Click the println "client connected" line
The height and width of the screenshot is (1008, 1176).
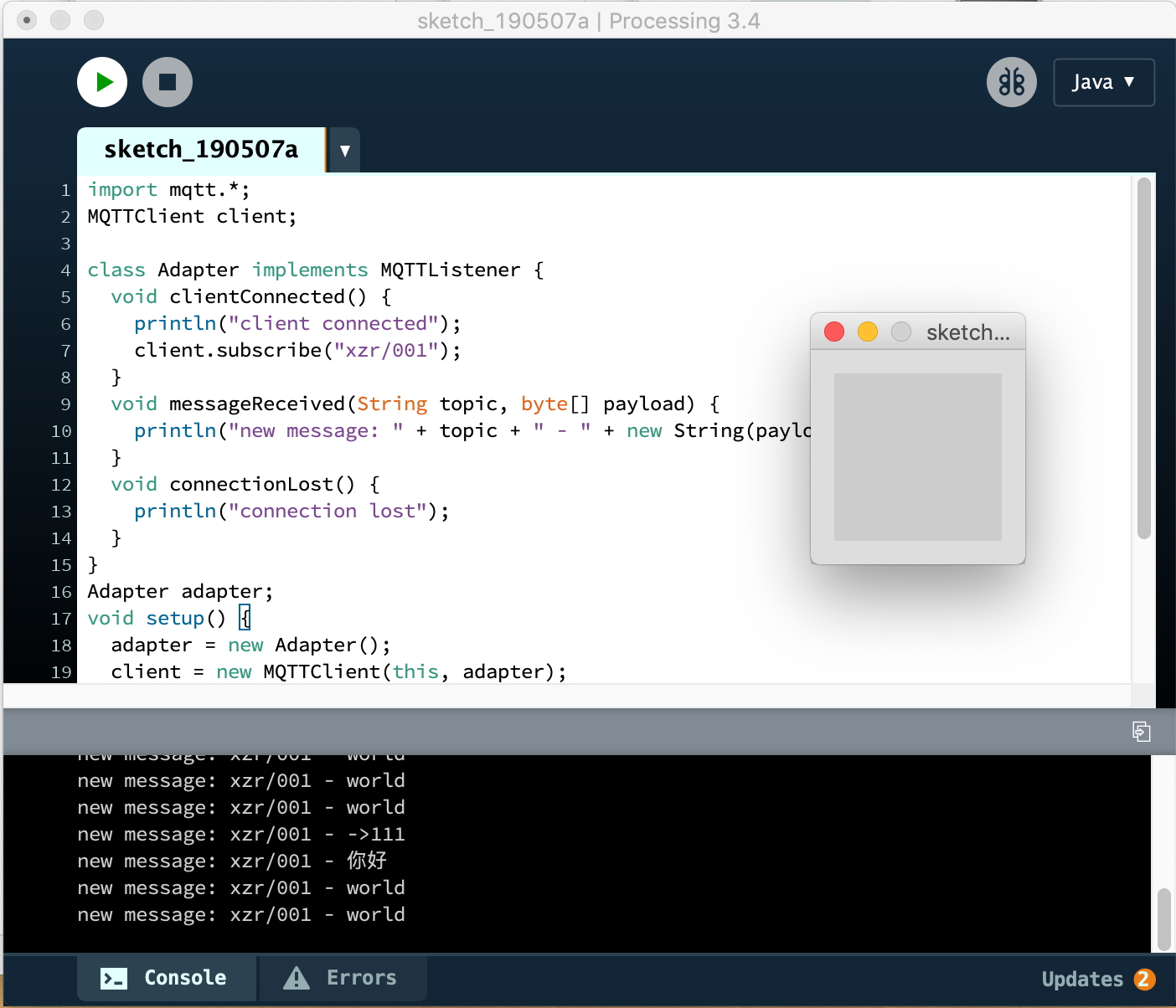pyautogui.click(x=297, y=324)
